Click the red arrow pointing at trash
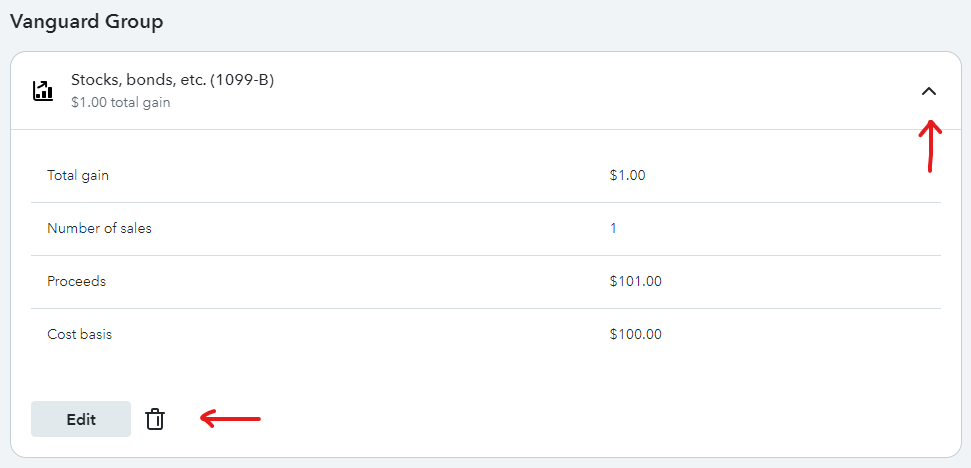This screenshot has height=468, width=971. pyautogui.click(x=230, y=419)
